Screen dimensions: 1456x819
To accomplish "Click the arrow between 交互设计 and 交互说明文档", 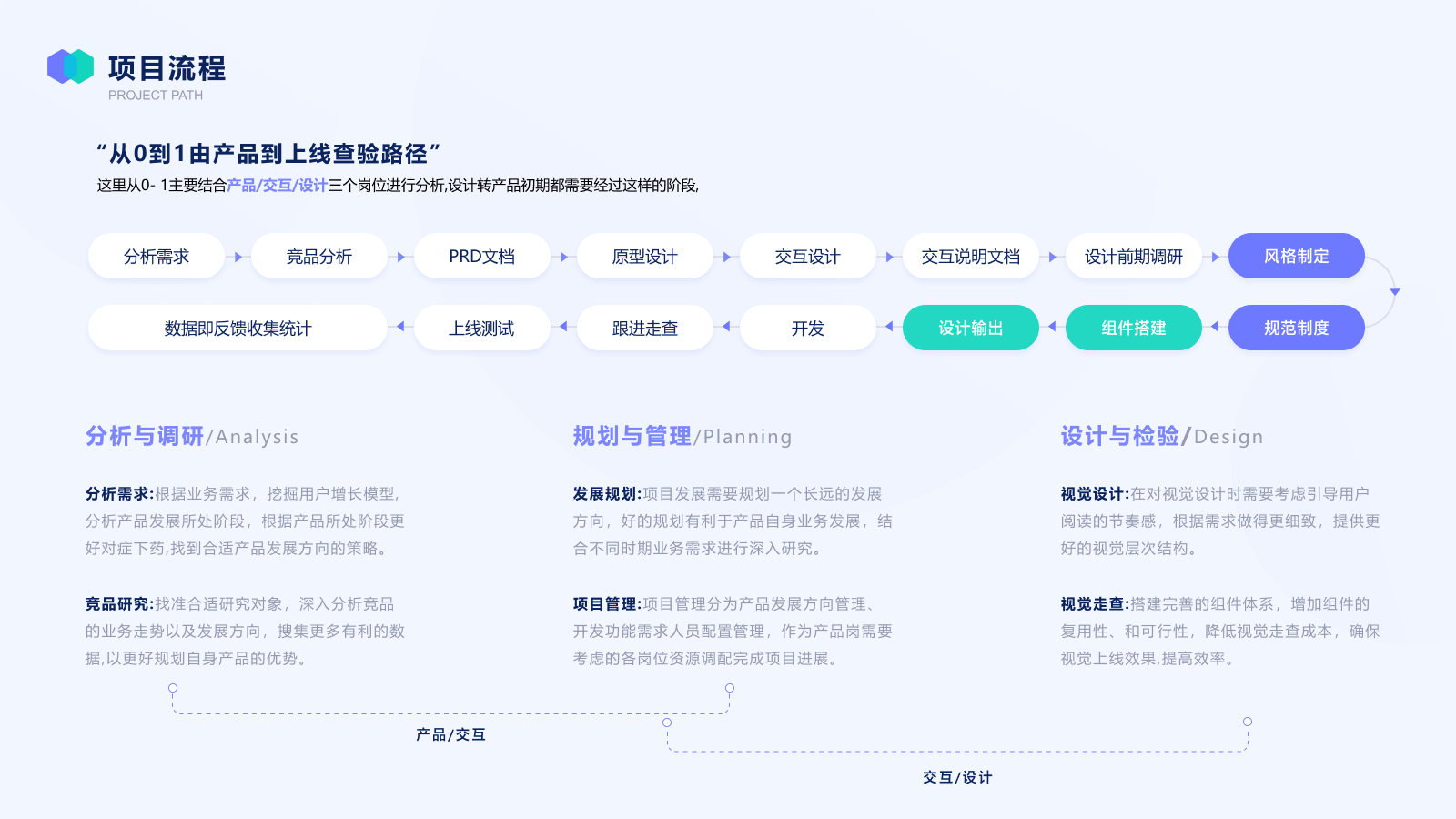I will (890, 257).
